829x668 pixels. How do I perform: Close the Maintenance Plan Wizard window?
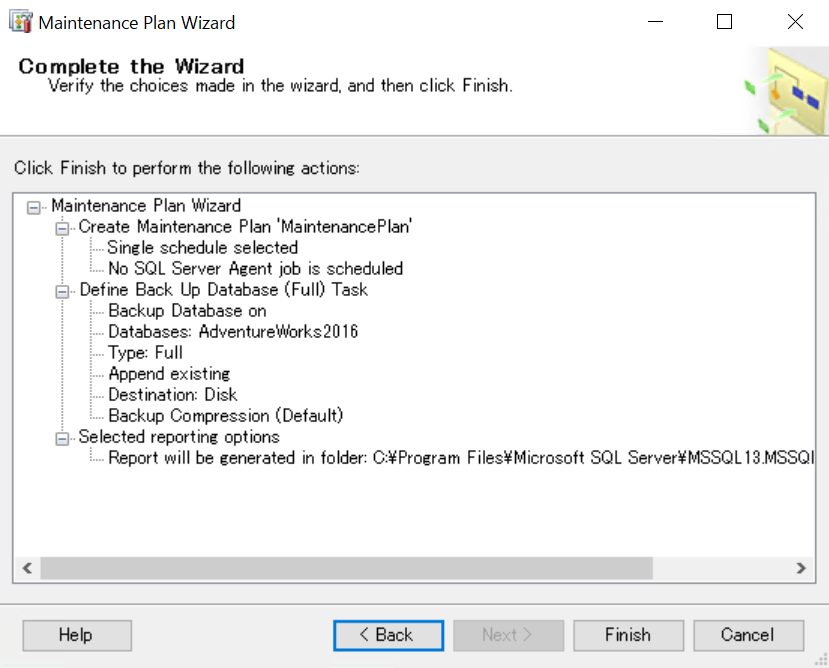[x=795, y=22]
